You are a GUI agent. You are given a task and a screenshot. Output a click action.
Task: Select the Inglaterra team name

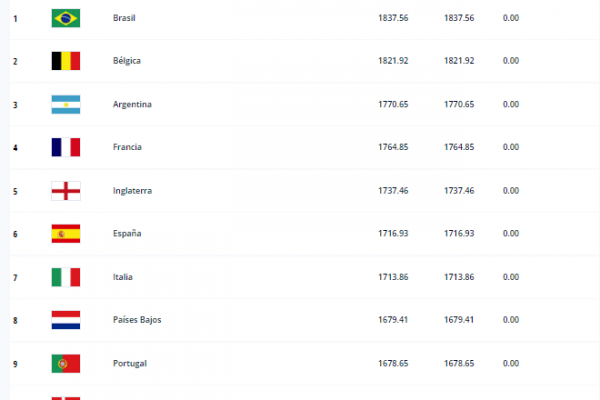point(132,191)
